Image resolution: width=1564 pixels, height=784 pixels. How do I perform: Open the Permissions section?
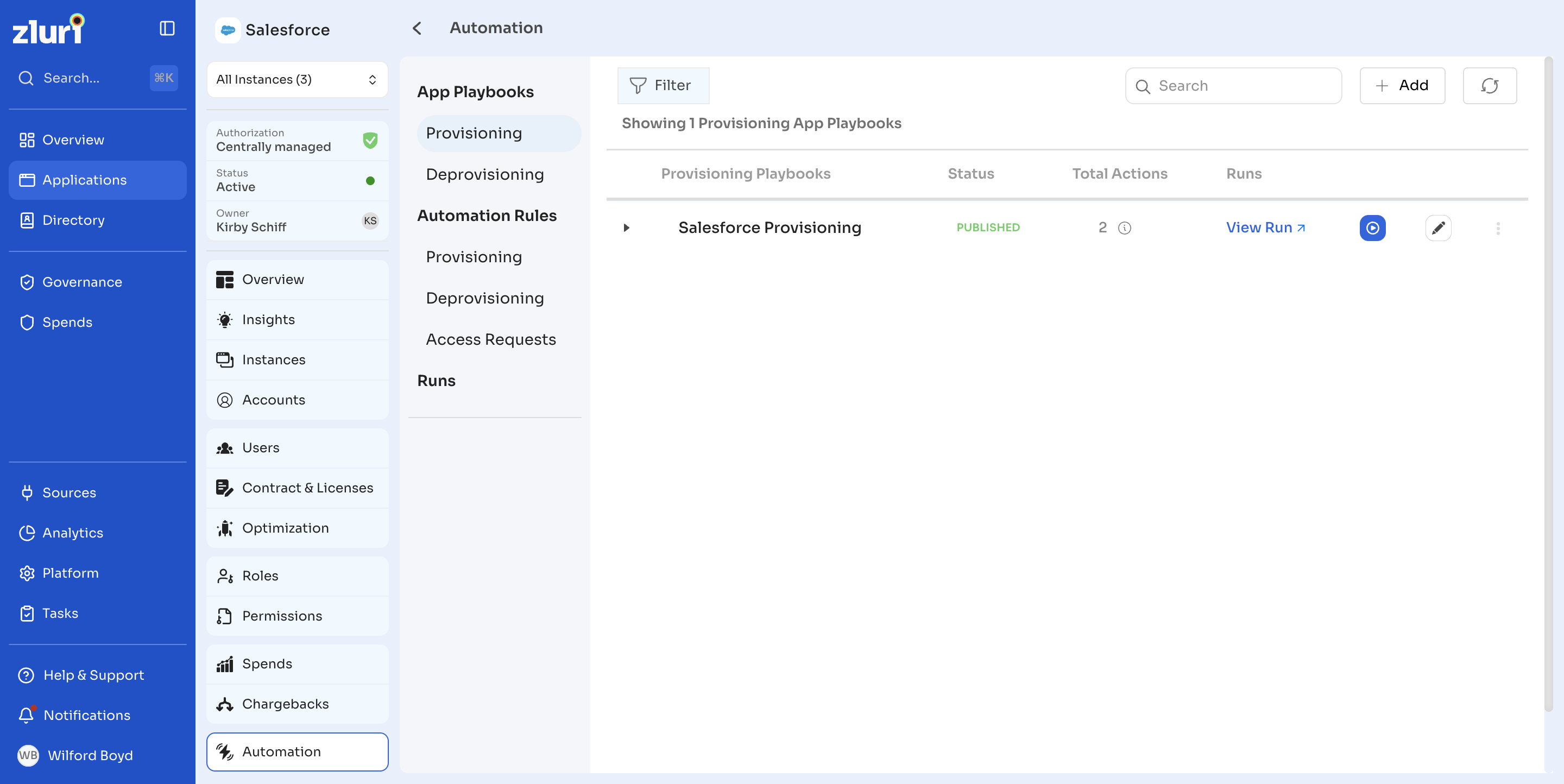pyautogui.click(x=297, y=616)
